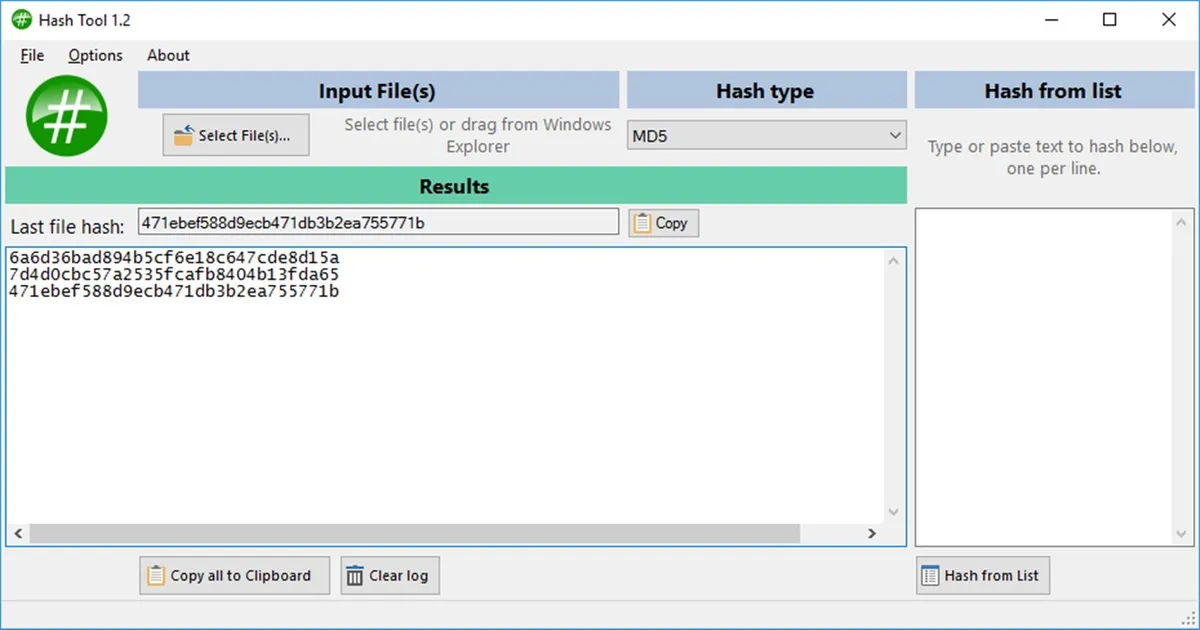Click the green Hash Tool logo
1200x630 pixels.
(x=66, y=115)
